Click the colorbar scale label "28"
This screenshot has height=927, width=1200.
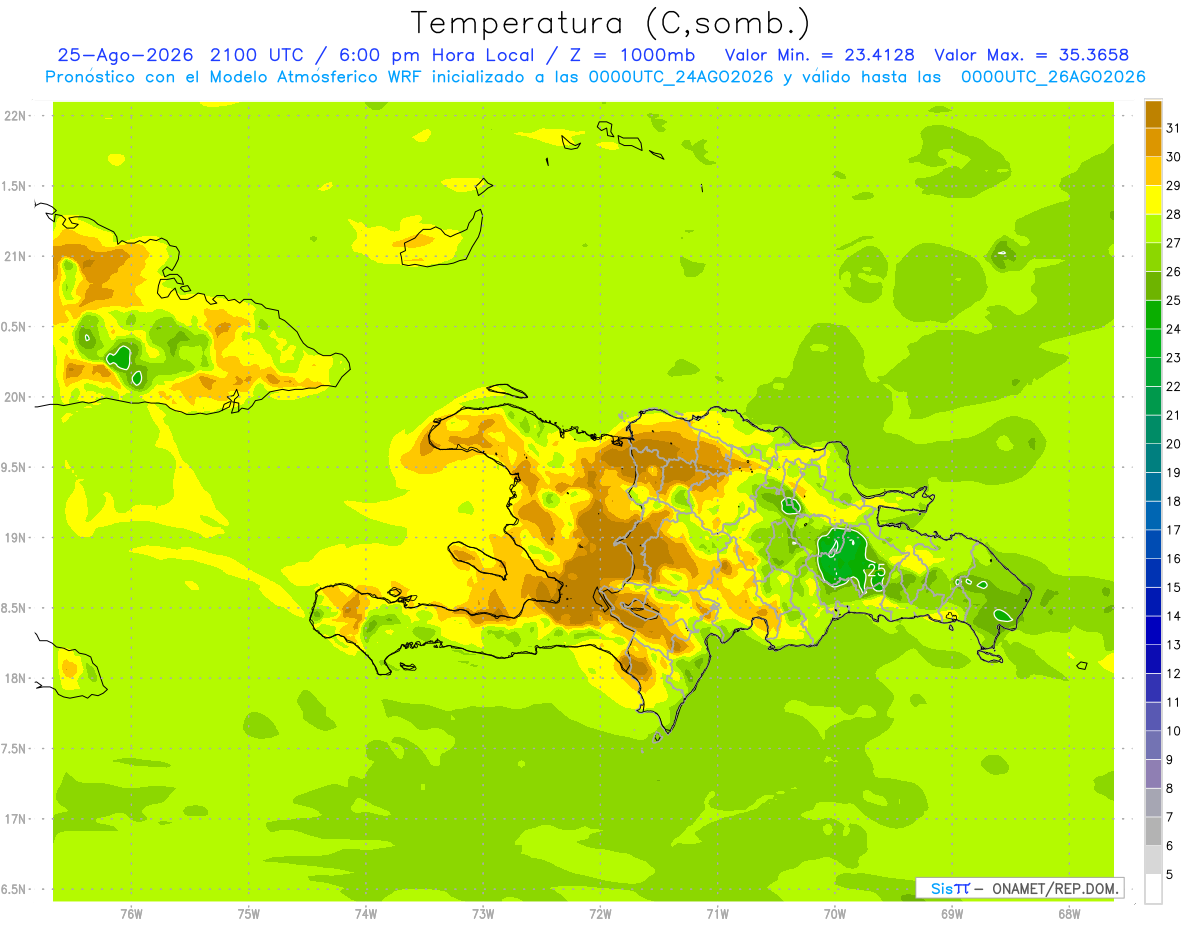pos(1174,214)
